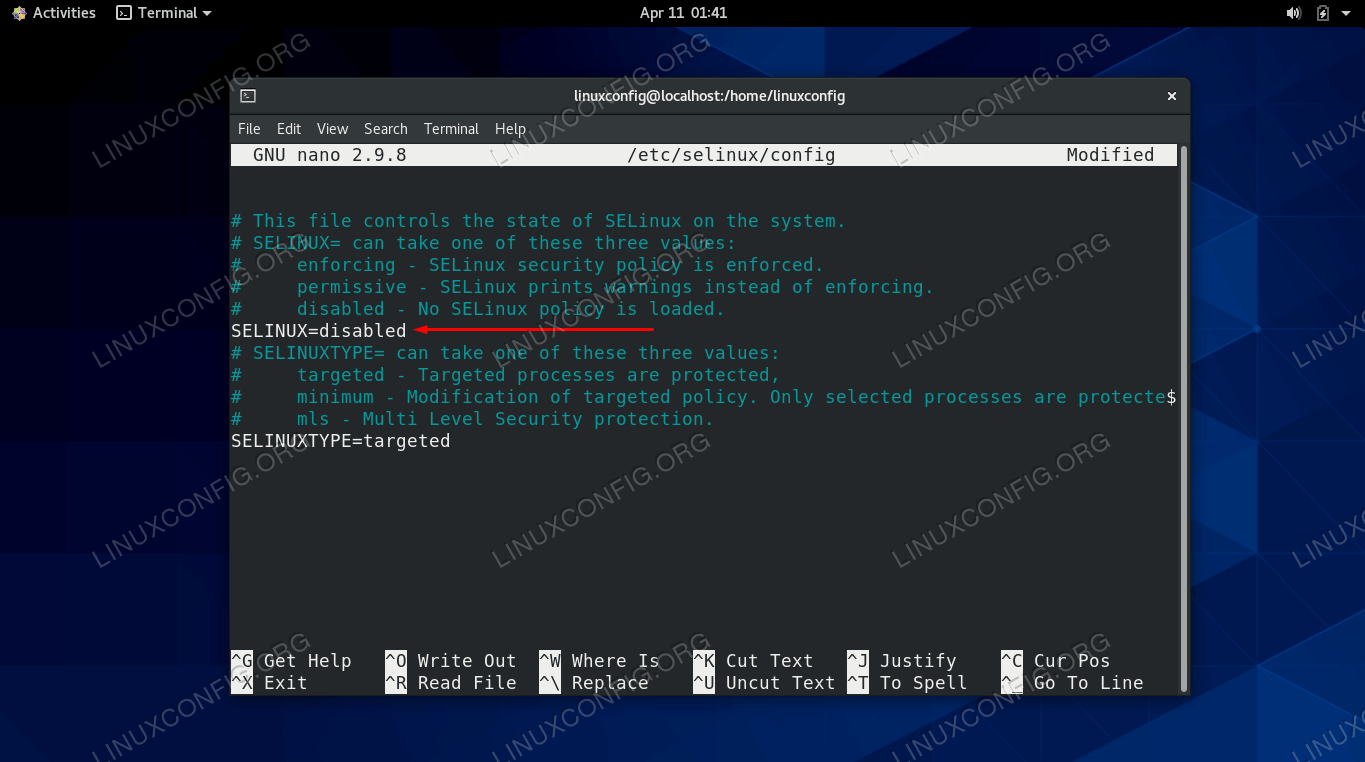Close the terminal window

coord(1172,96)
